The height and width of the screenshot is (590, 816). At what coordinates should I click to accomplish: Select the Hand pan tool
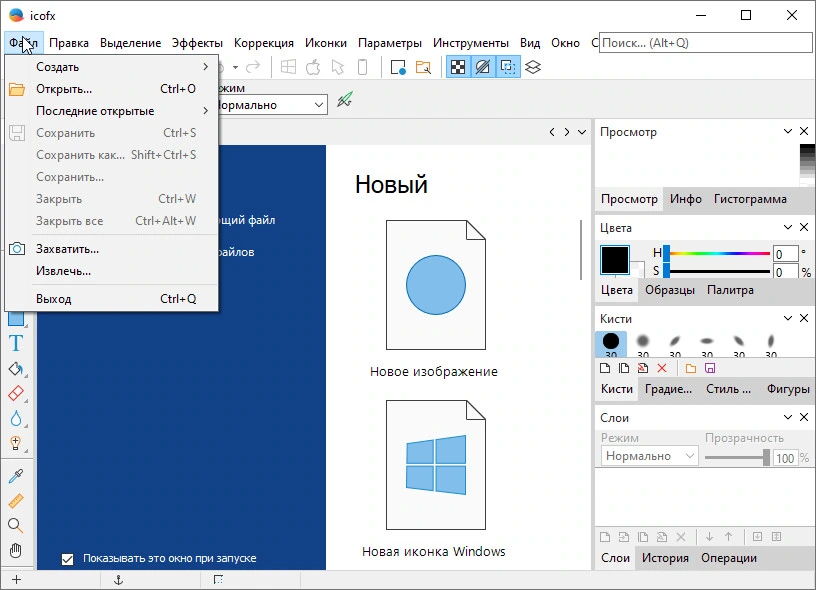click(16, 550)
